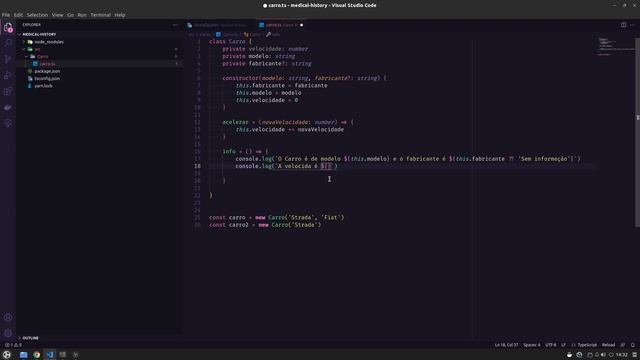Click the notifications bell in the status bar
The image size is (640, 360).
tap(633, 345)
